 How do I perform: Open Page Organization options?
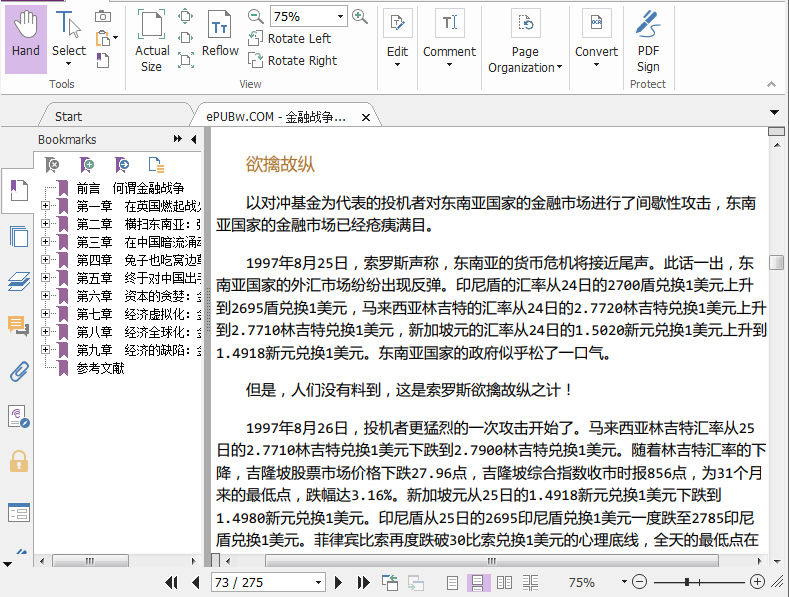(x=525, y=43)
